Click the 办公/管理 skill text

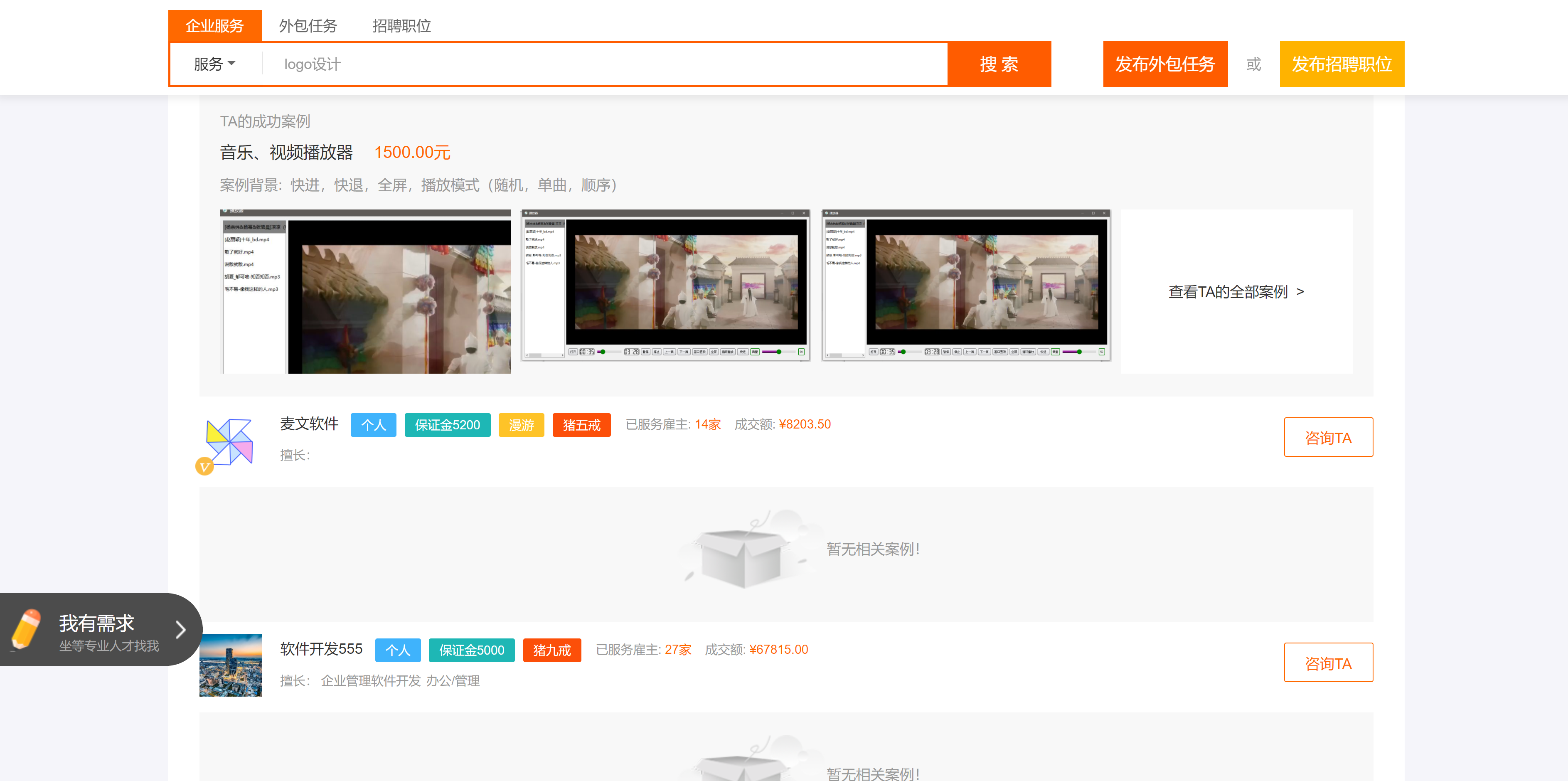453,680
